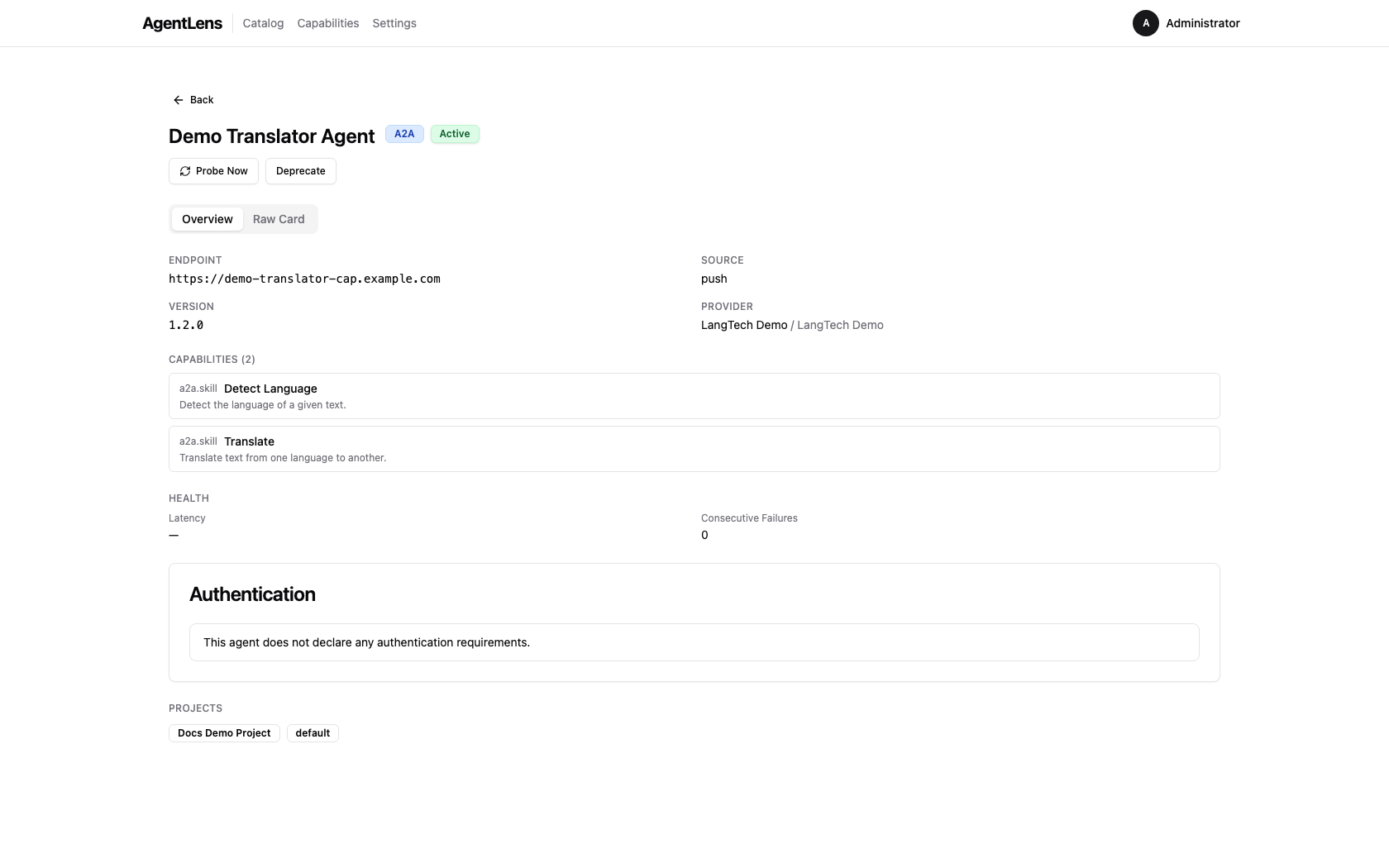Open Settings from the top navigation
1389x868 pixels.
coord(394,23)
